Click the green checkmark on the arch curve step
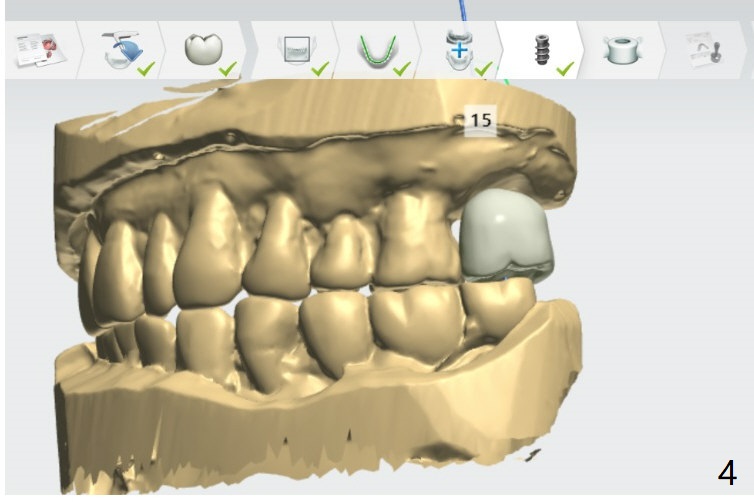754x502 pixels. pos(402,69)
